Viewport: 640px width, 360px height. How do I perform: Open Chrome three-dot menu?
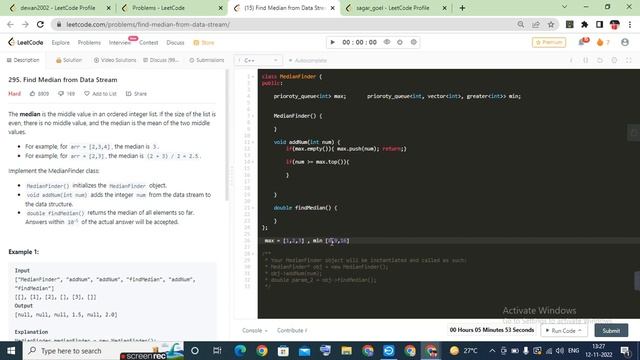[629, 24]
